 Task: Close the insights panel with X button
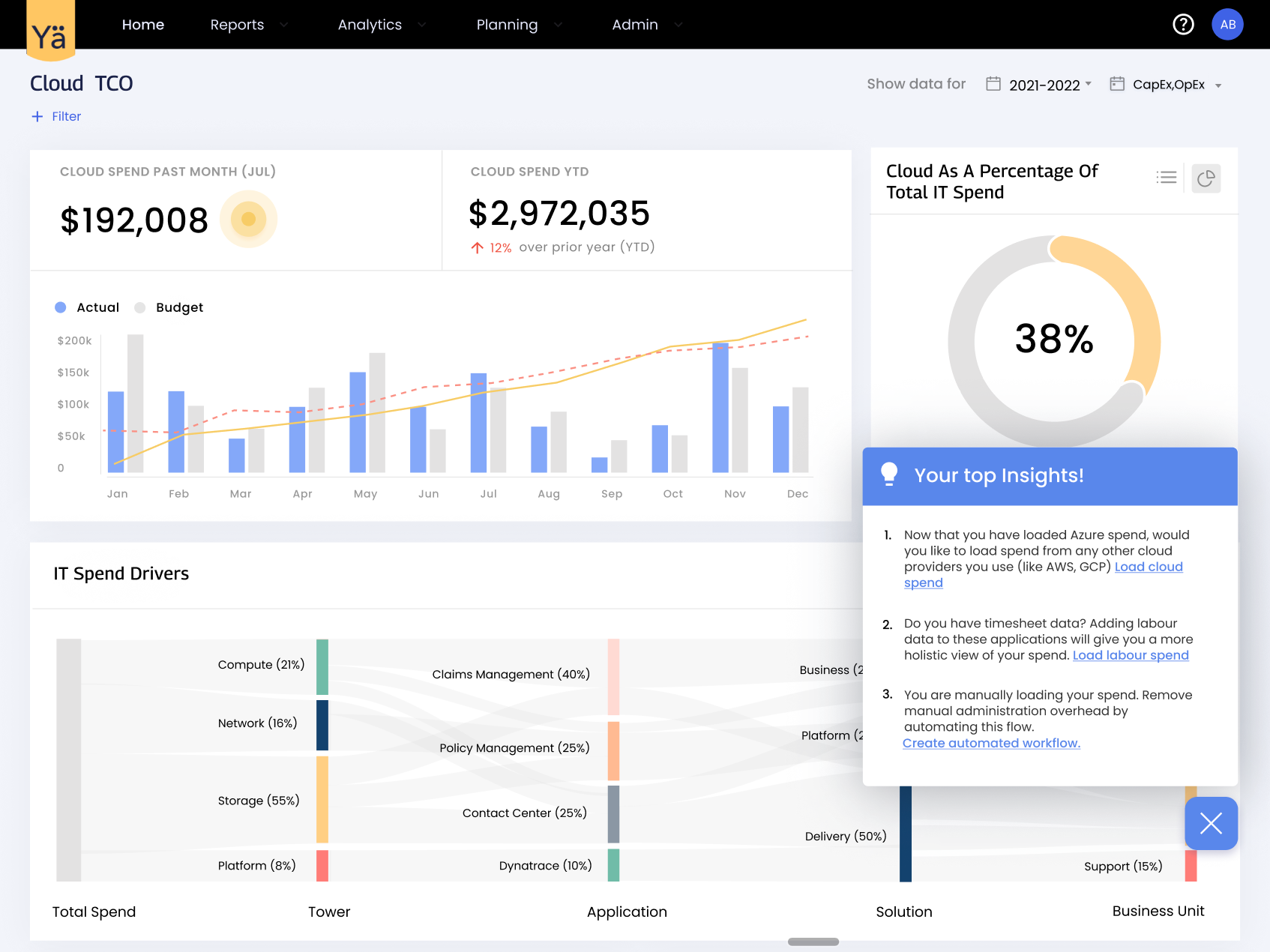point(1211,823)
